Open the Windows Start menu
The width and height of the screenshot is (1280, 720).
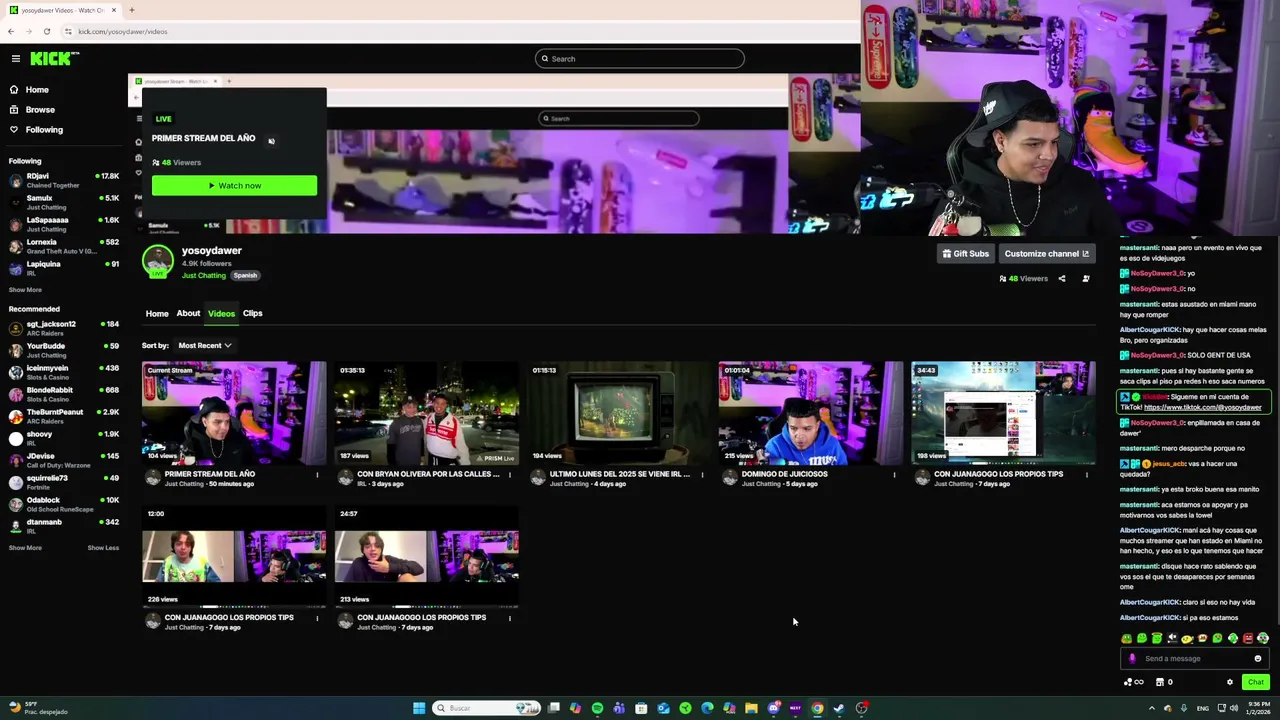pos(418,709)
